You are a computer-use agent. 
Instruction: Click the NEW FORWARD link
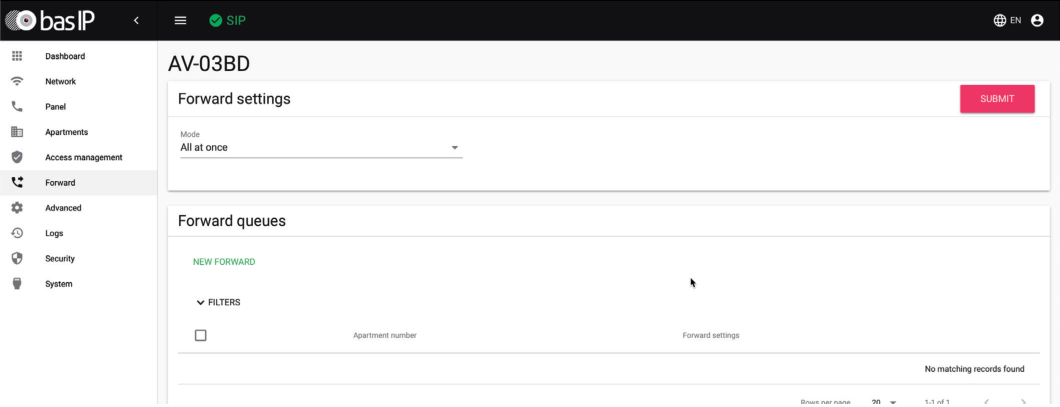(224, 262)
